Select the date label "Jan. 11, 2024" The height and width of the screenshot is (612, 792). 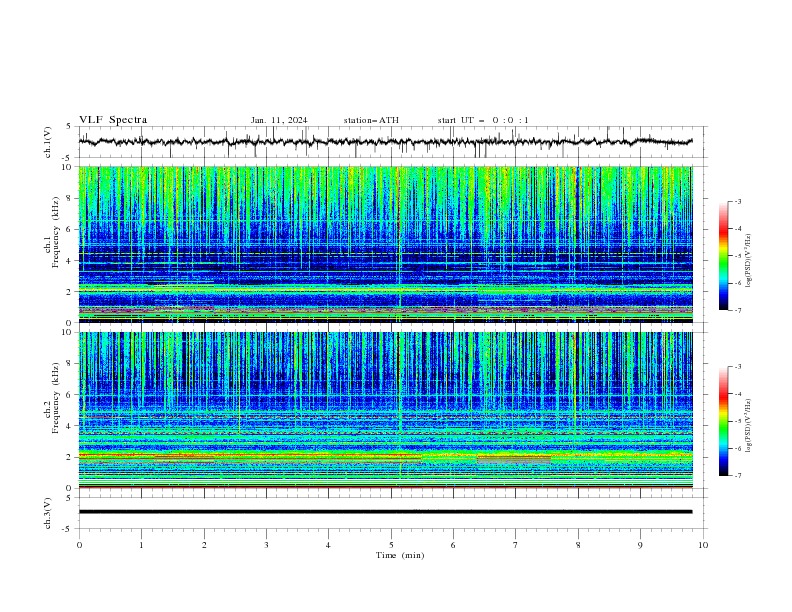(x=279, y=120)
